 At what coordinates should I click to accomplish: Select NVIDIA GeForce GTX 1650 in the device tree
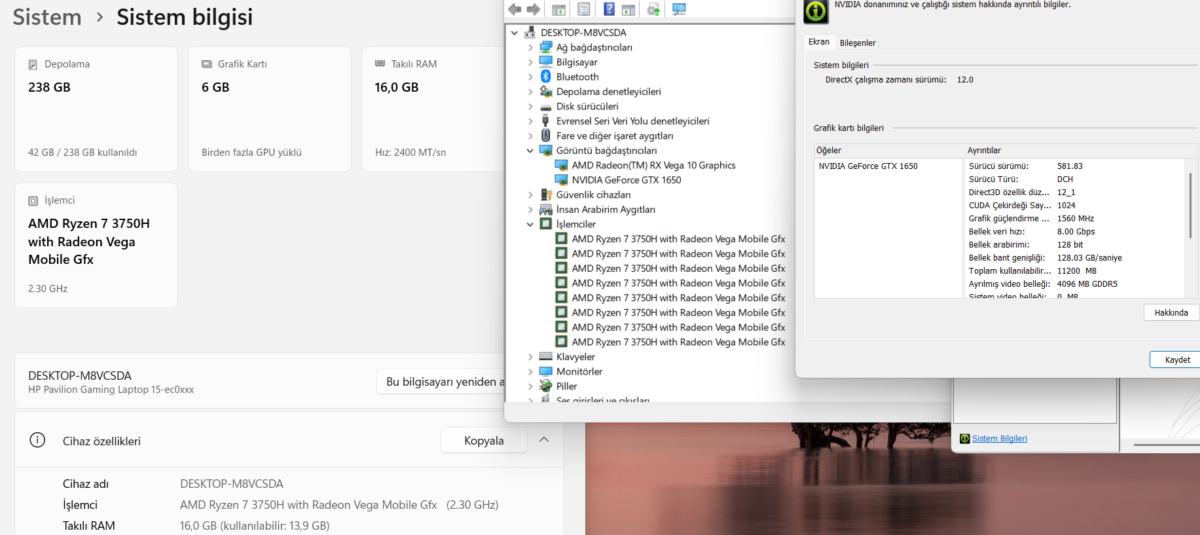(626, 180)
